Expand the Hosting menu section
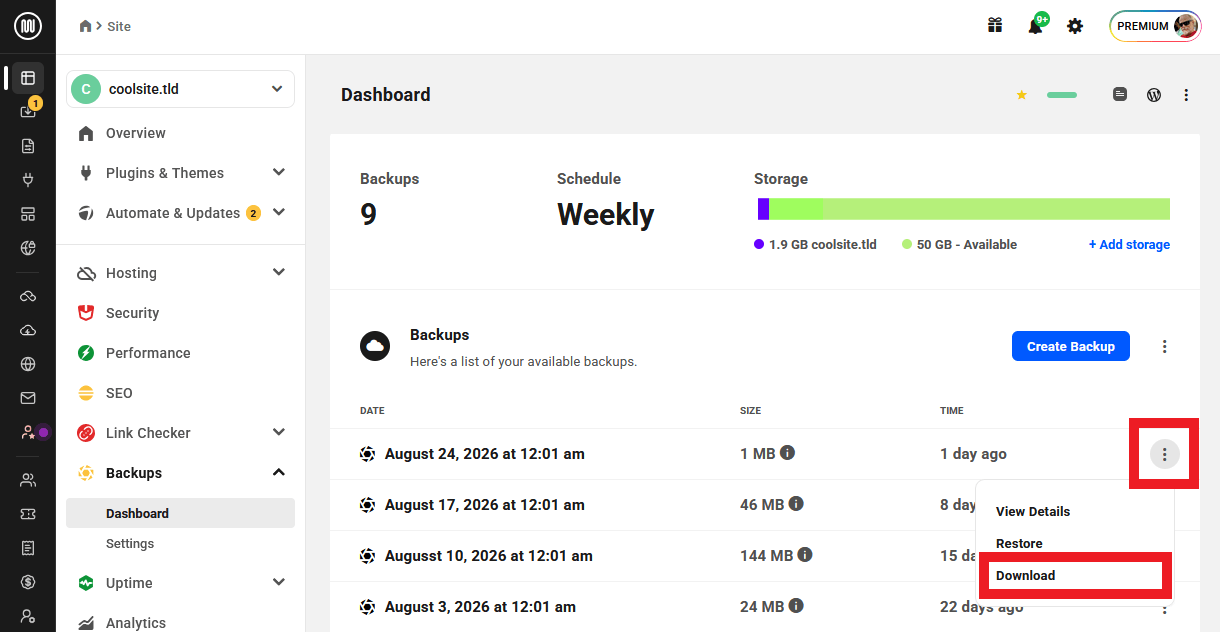This screenshot has width=1220, height=632. coord(279,273)
